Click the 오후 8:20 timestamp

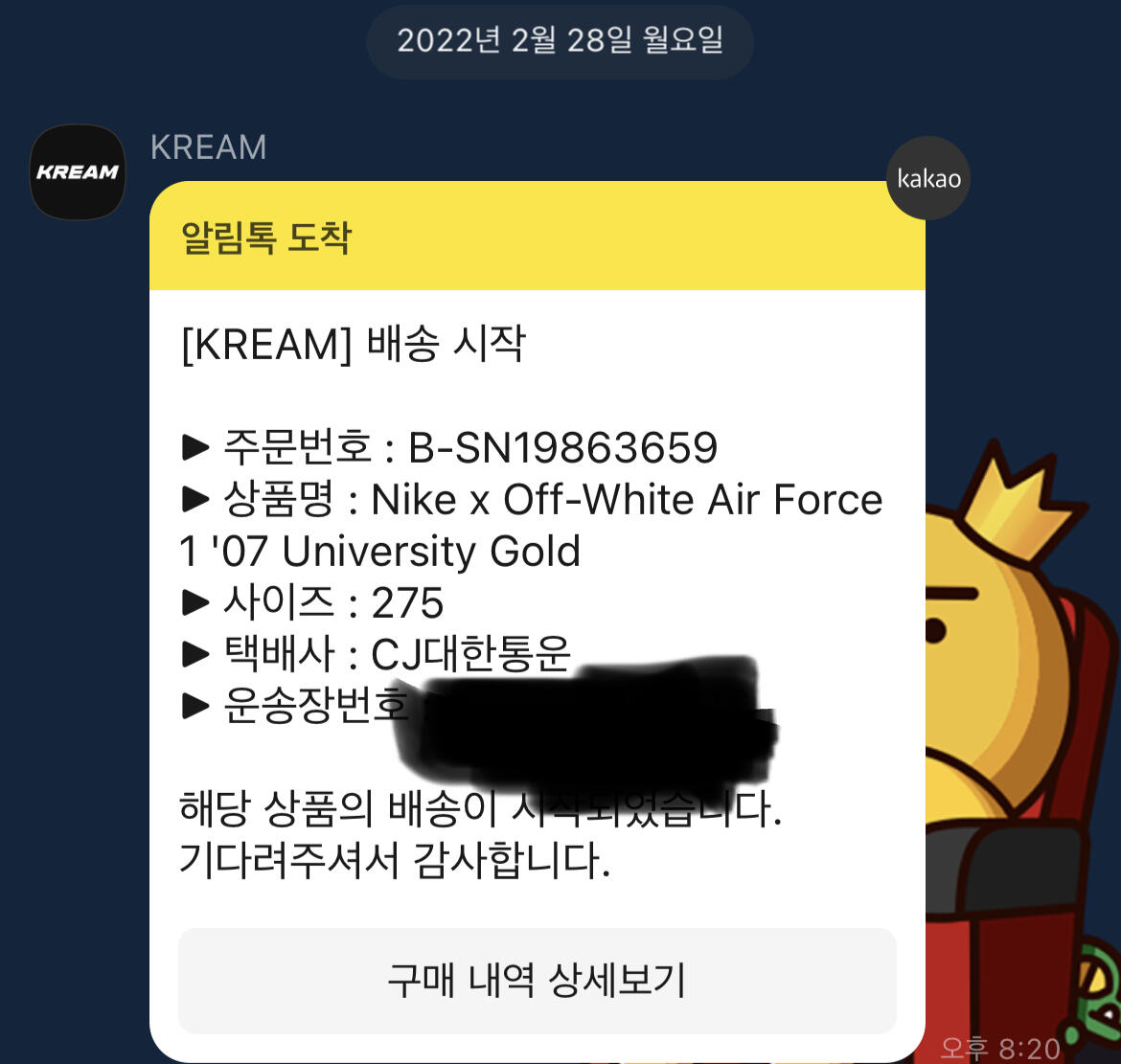pos(999,1049)
